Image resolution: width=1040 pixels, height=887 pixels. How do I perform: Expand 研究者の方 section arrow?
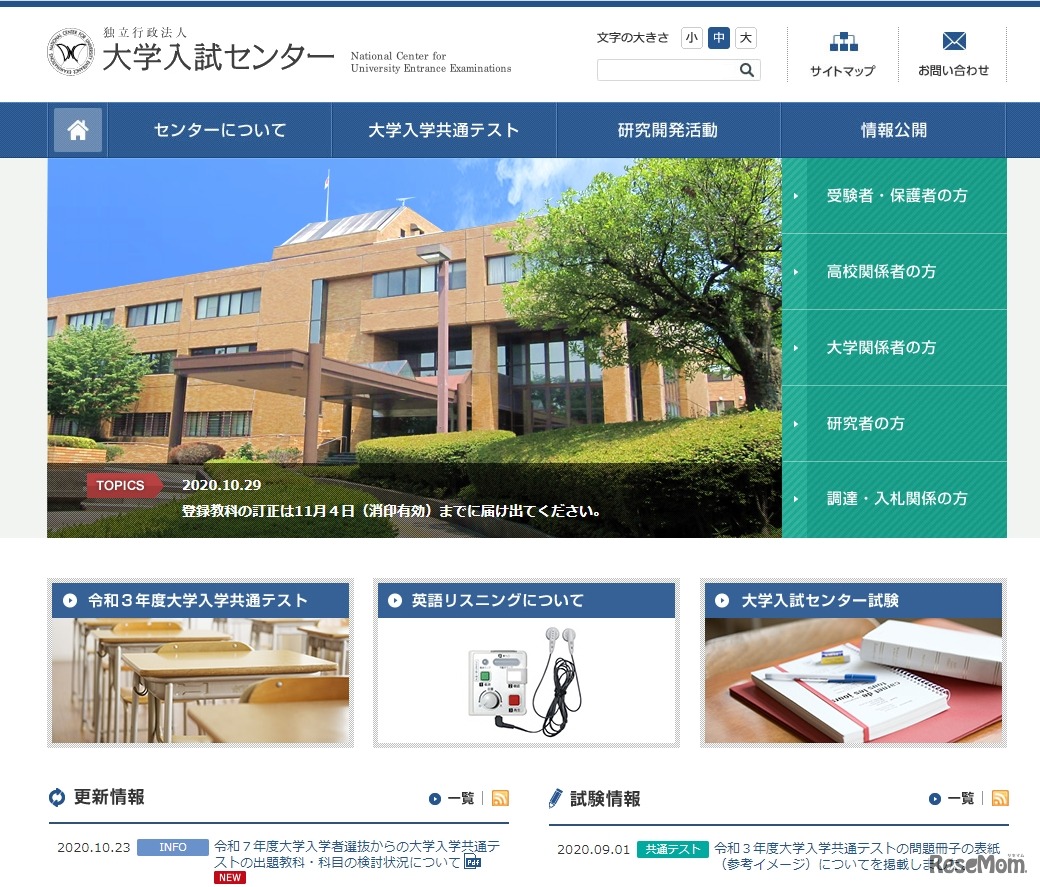click(795, 423)
